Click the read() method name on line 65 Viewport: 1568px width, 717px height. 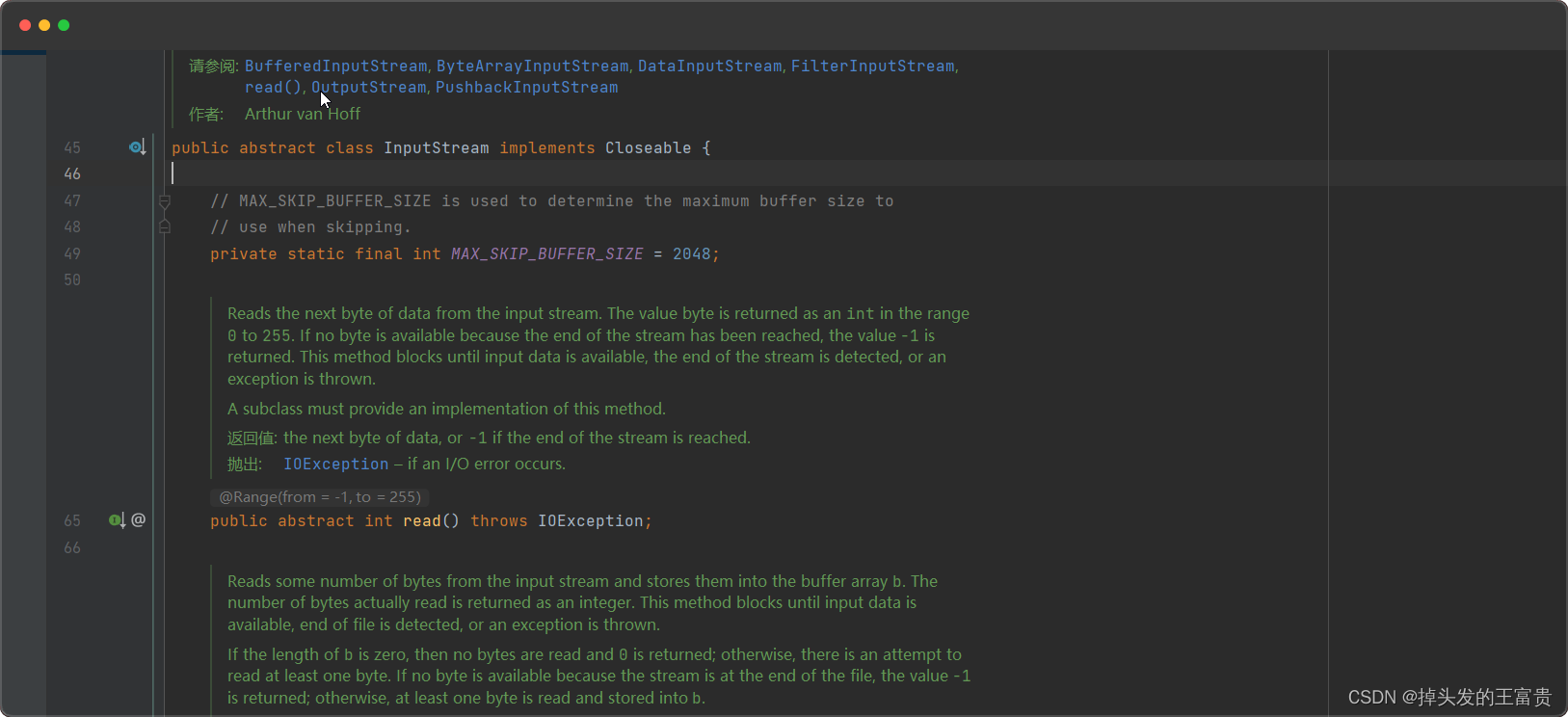click(x=421, y=520)
